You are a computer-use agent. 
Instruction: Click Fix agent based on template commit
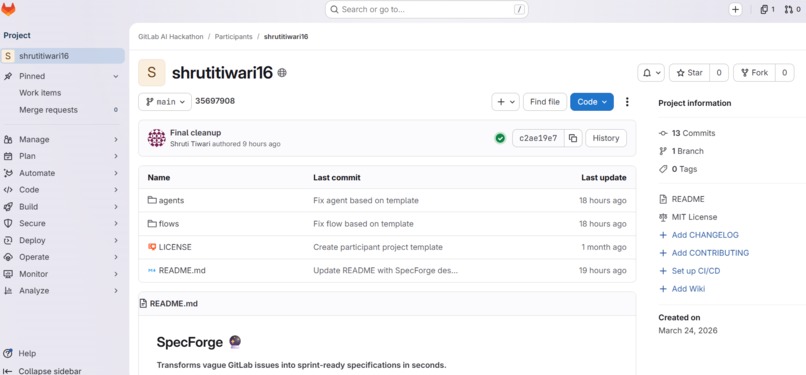click(366, 200)
